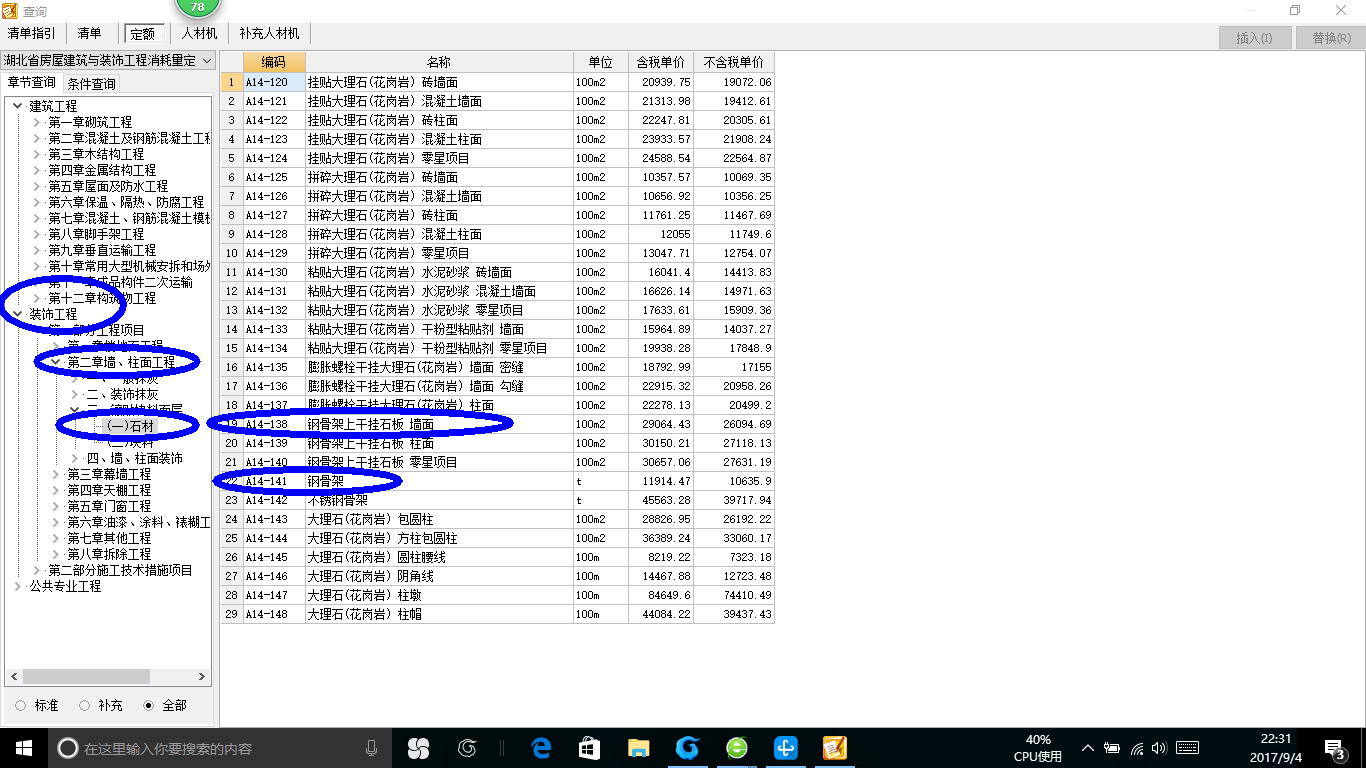Click the 含税单价 column header
This screenshot has width=1366, height=768.
point(661,62)
